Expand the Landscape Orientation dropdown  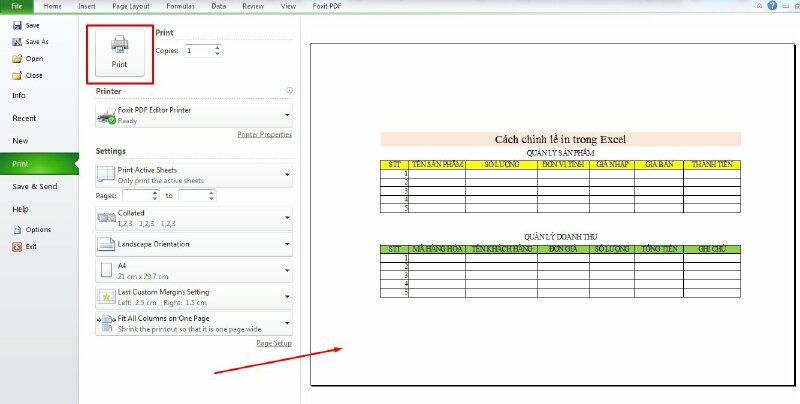[x=288, y=244]
